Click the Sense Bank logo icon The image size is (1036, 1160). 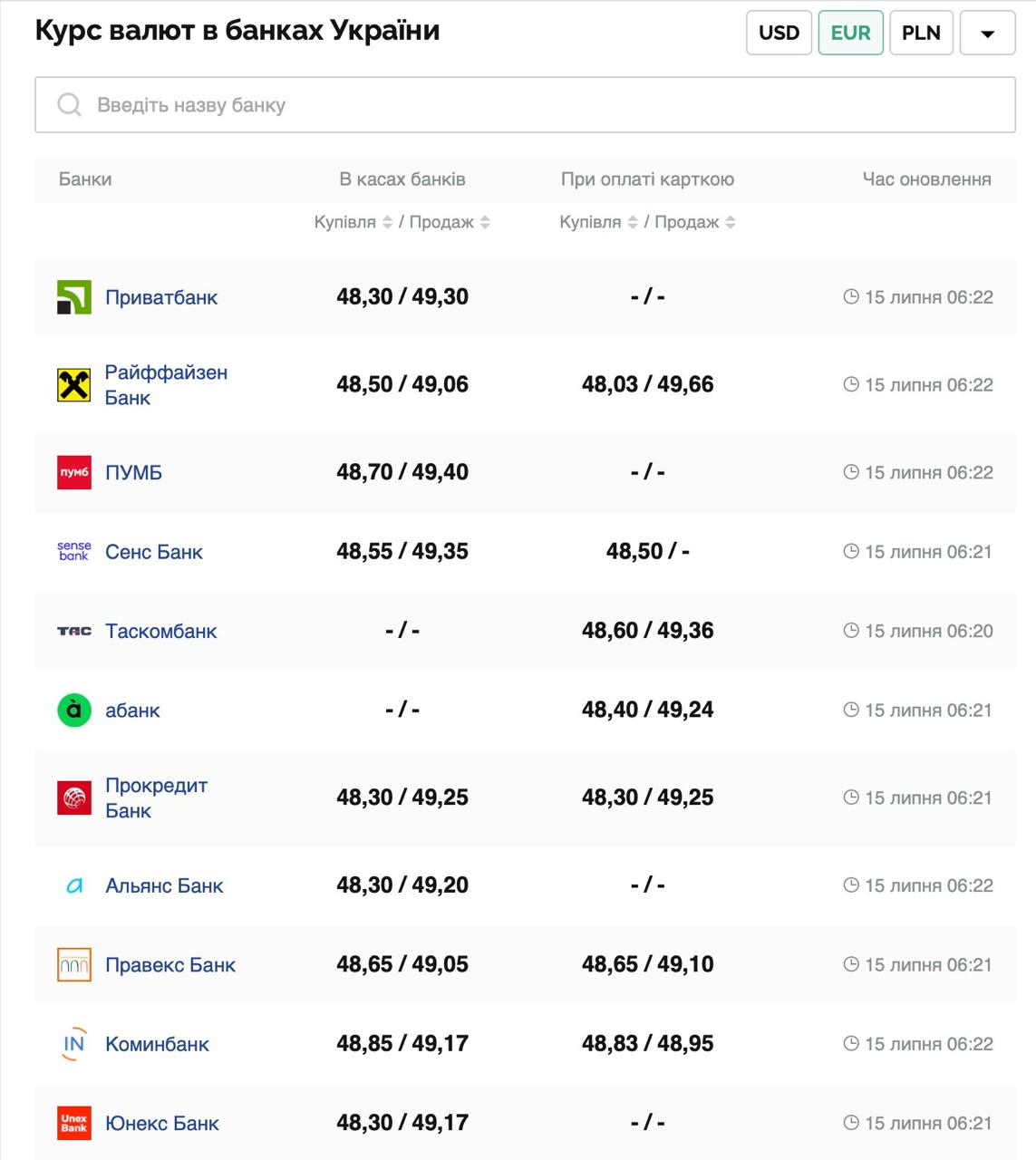click(74, 551)
